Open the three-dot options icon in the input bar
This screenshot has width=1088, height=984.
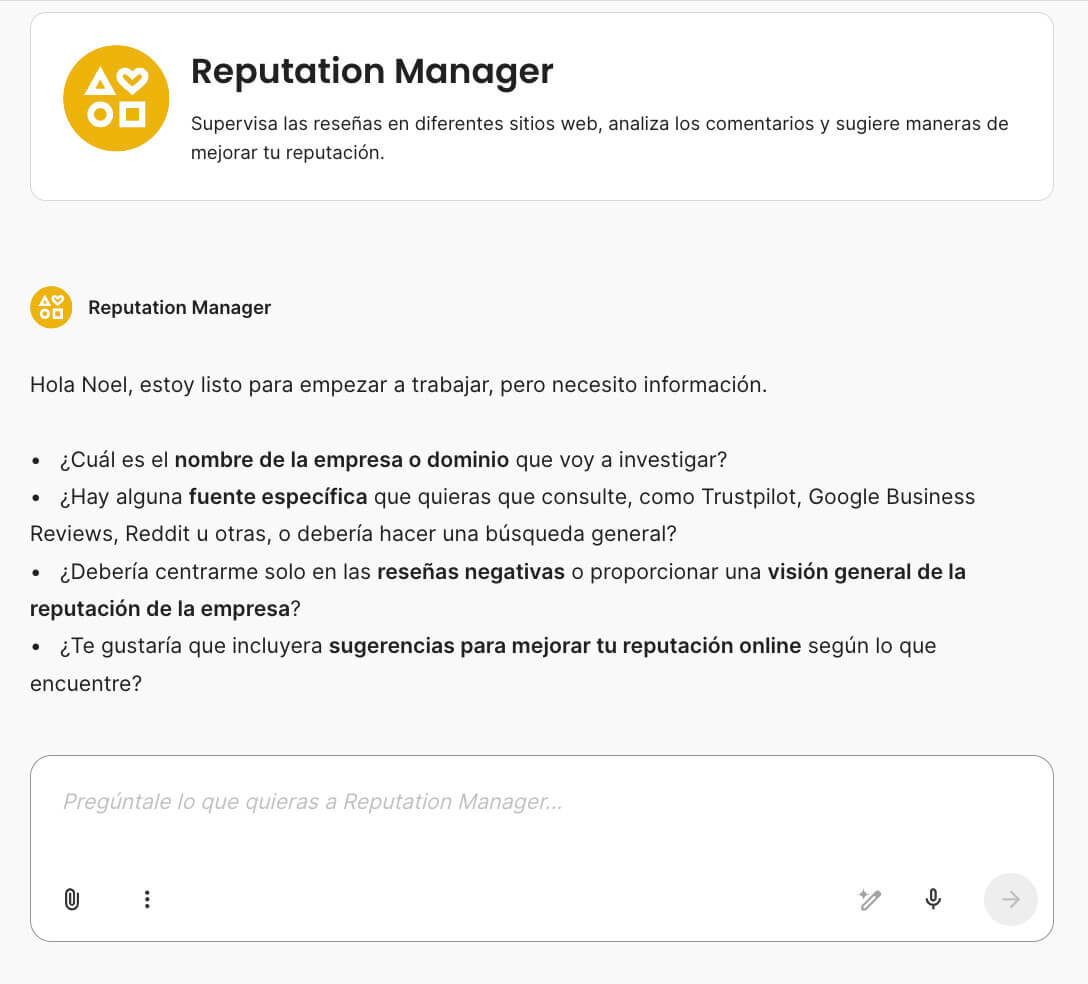click(x=147, y=899)
